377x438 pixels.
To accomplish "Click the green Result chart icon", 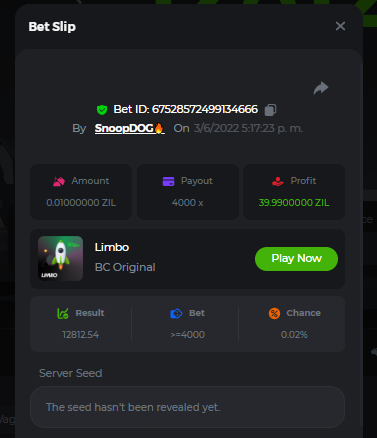I will [63, 313].
